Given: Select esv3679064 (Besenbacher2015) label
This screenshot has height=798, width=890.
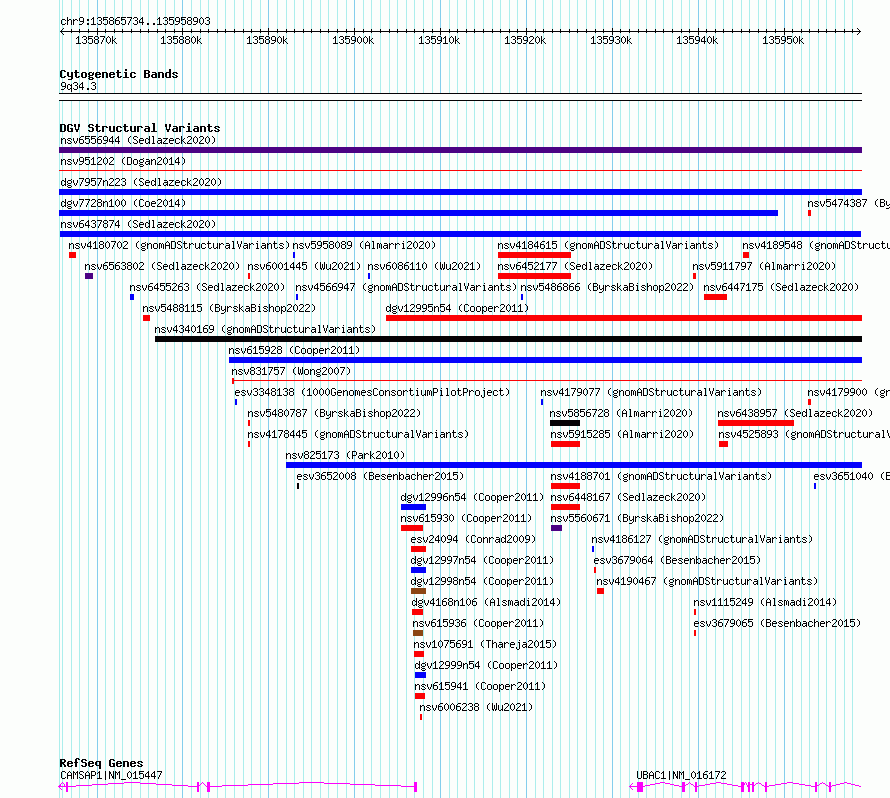Looking at the screenshot, I should pos(677,560).
